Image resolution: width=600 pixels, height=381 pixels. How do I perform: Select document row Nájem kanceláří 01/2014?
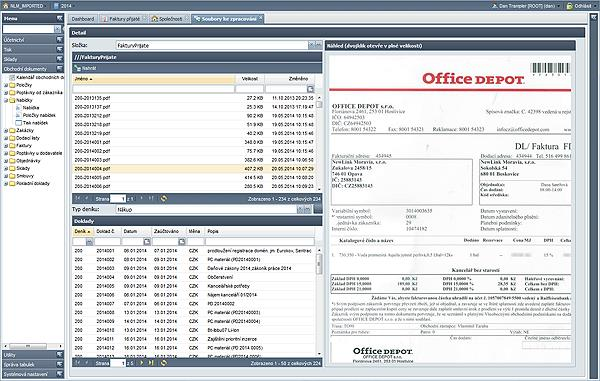[193, 295]
